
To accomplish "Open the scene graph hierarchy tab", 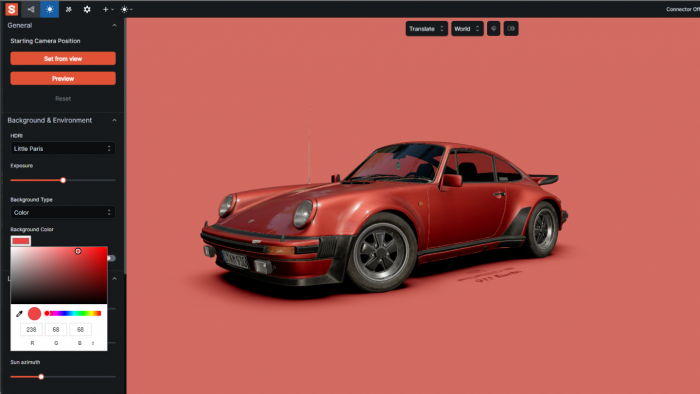I will pyautogui.click(x=31, y=9).
